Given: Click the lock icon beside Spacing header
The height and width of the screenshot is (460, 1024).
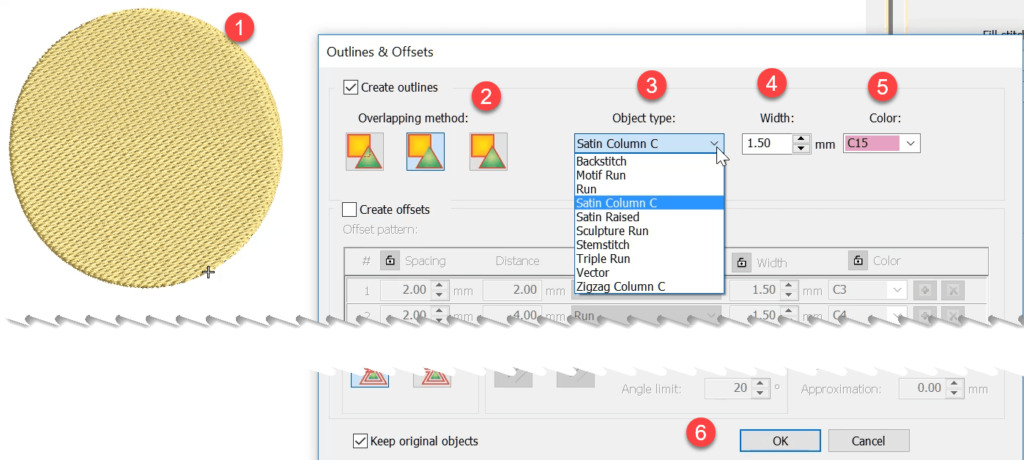Looking at the screenshot, I should (390, 261).
